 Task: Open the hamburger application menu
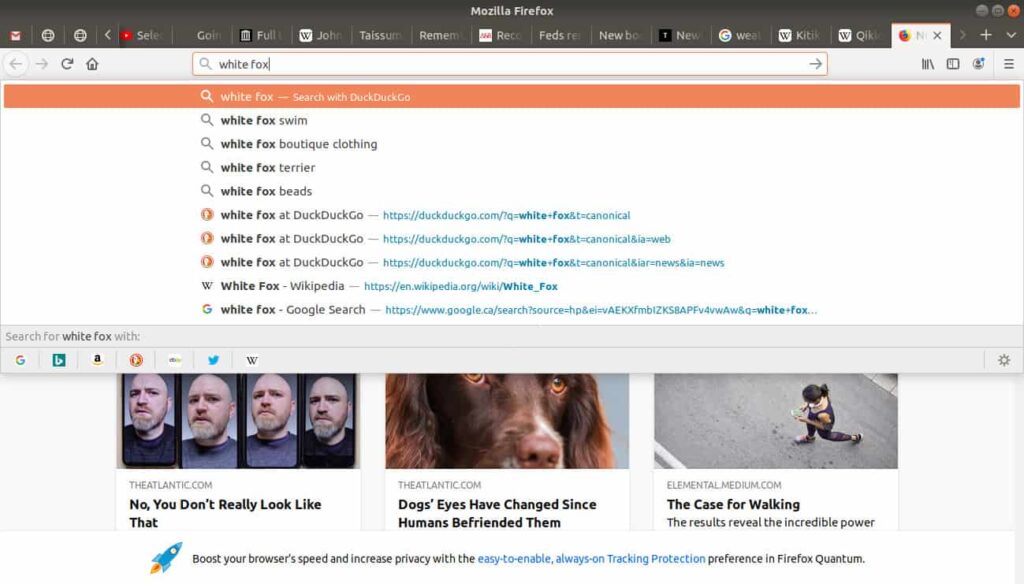coord(1009,64)
